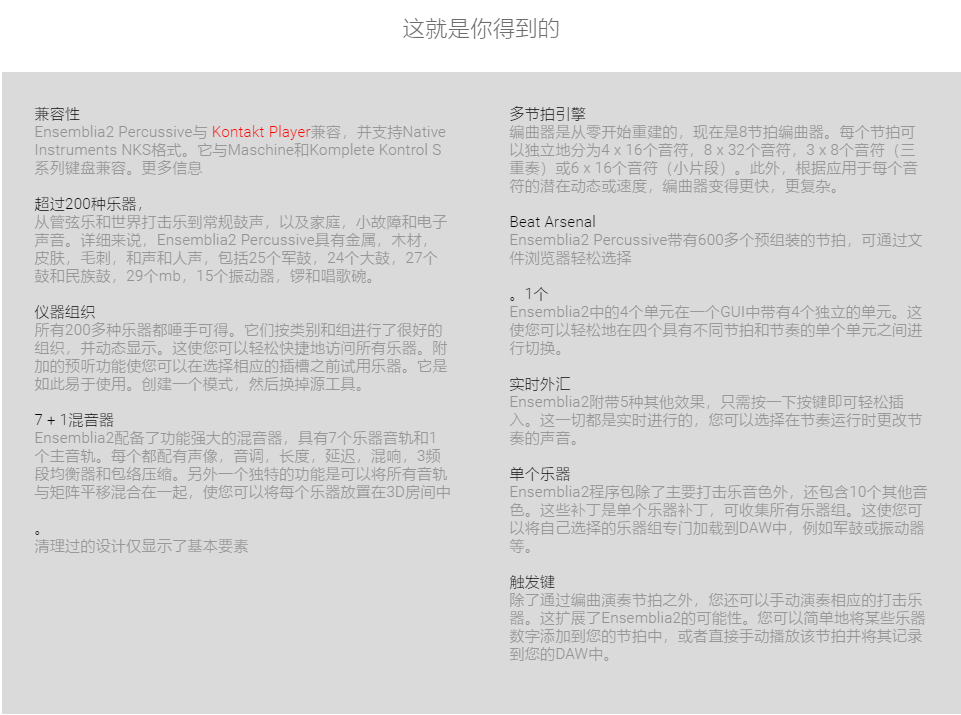Open the red Kontakt Player link

coord(261,132)
